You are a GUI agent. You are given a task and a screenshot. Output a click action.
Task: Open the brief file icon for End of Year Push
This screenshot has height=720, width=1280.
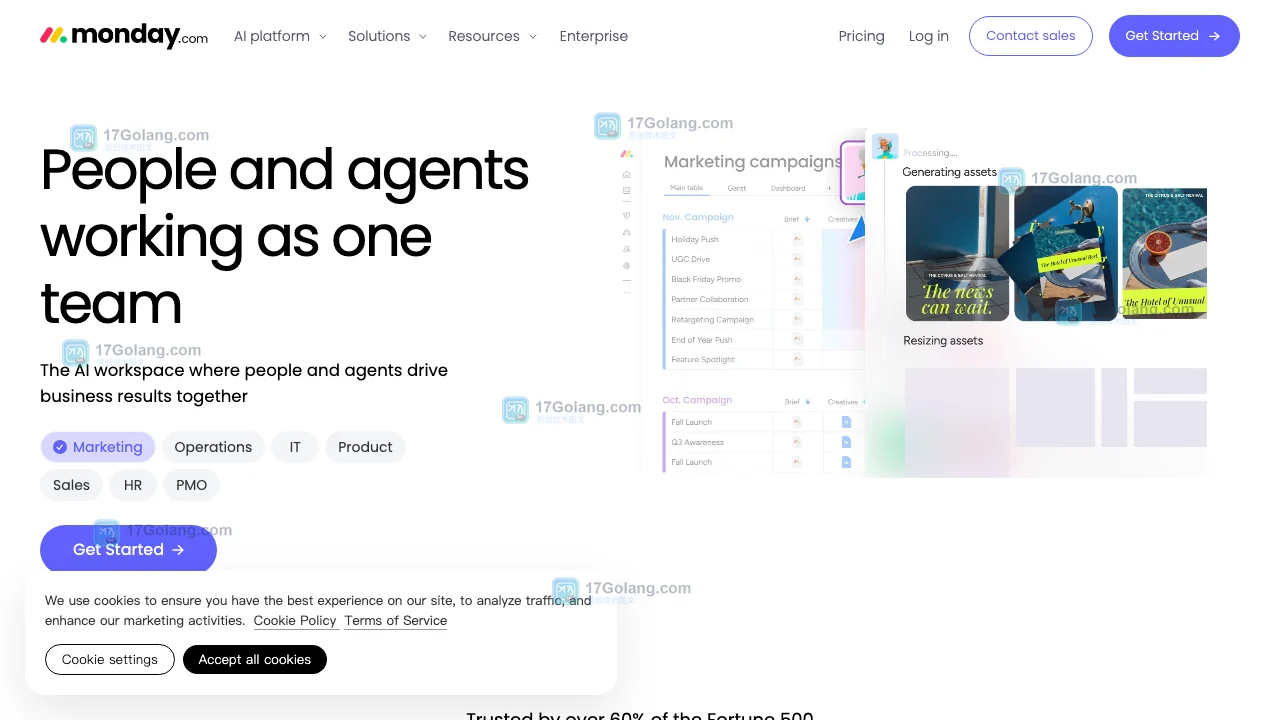coord(798,339)
